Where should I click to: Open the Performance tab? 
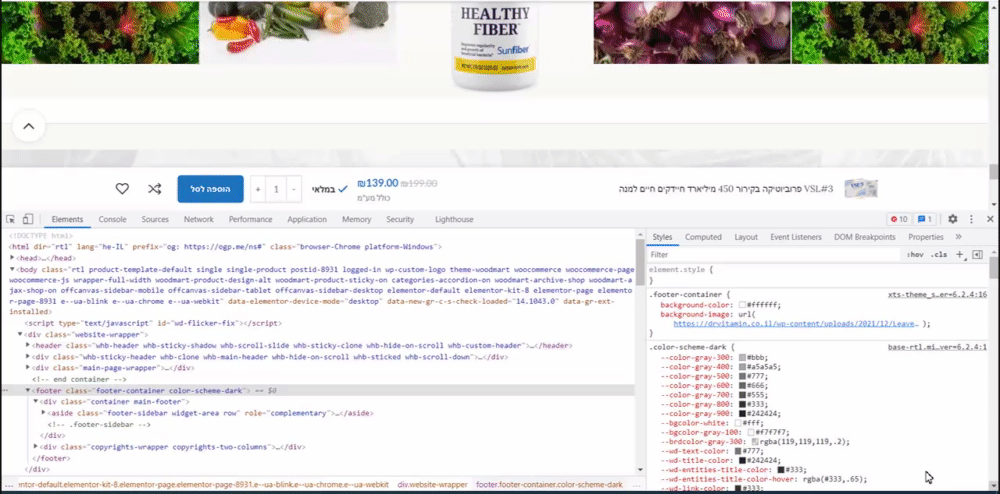[x=251, y=219]
